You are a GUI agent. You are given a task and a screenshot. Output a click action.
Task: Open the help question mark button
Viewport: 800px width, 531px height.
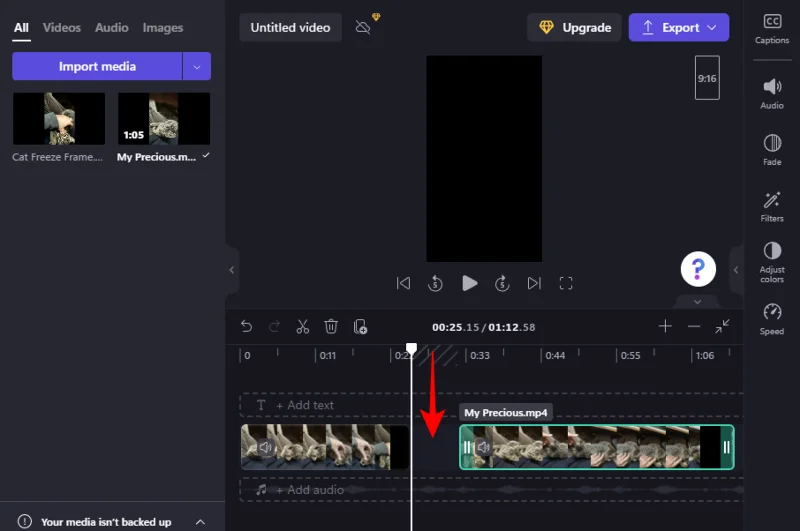tap(698, 269)
